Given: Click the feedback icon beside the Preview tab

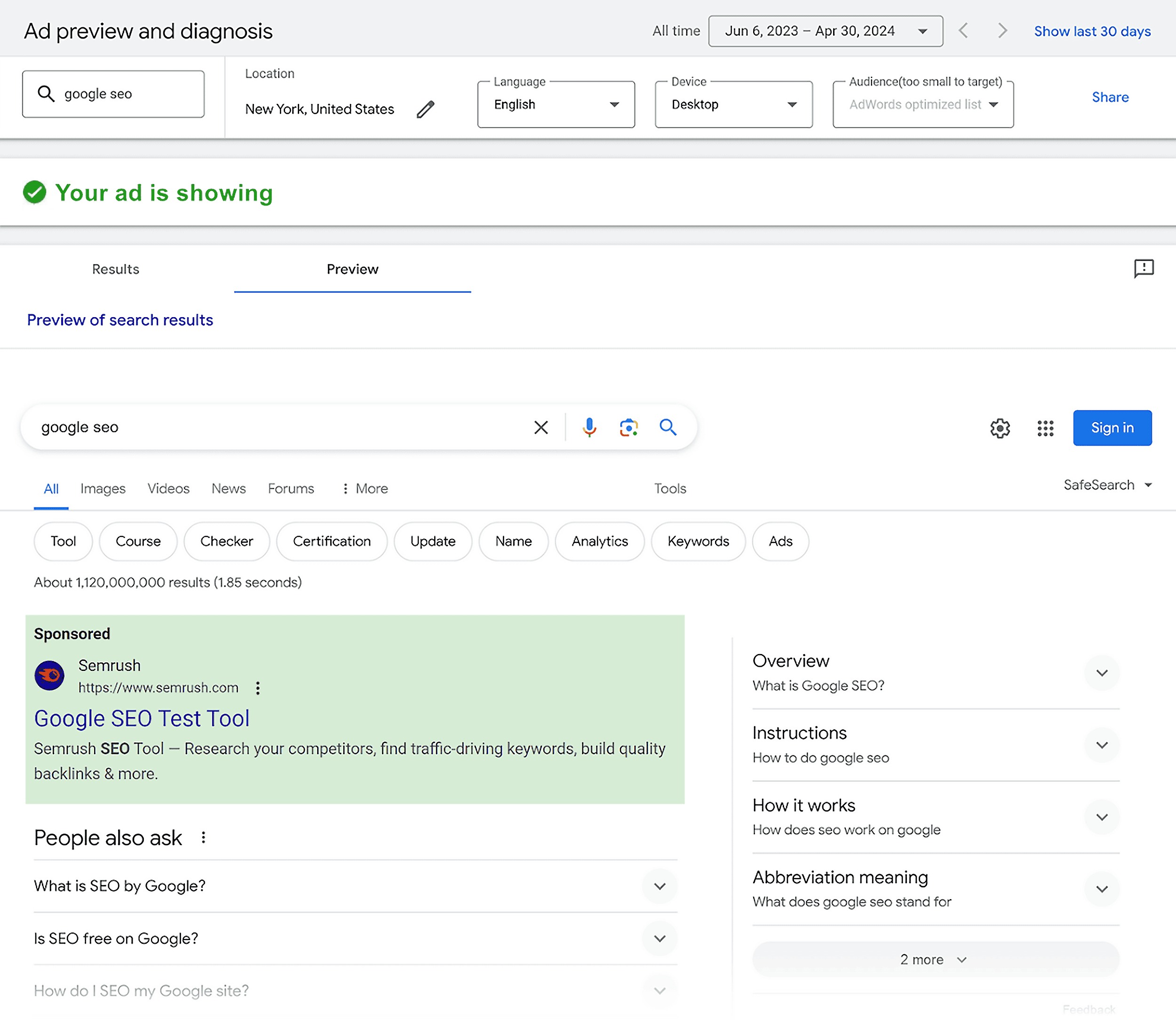Looking at the screenshot, I should [1144, 269].
